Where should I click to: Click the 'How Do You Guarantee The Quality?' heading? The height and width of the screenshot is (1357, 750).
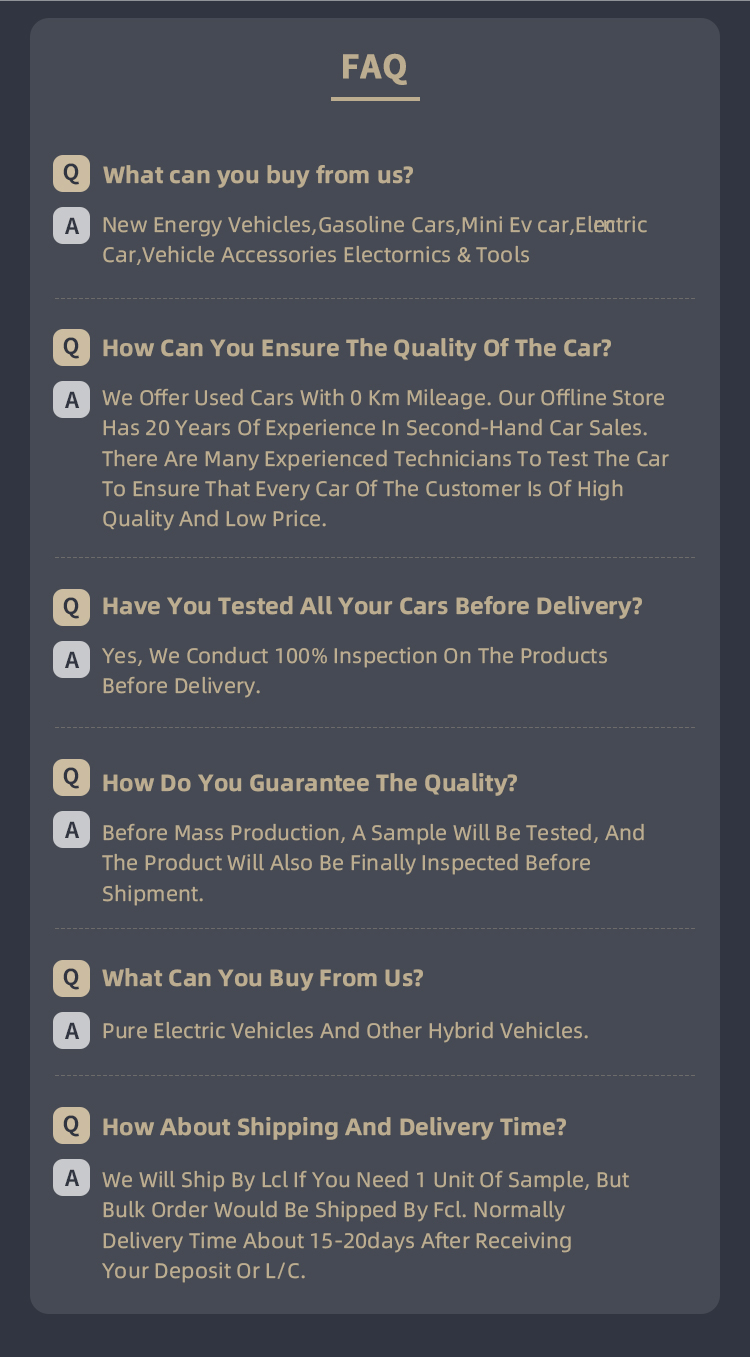point(310,782)
